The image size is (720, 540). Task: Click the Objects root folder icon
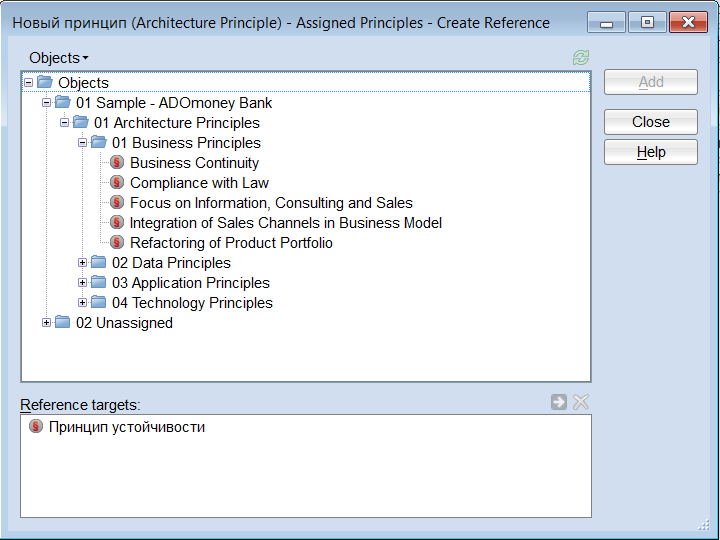click(x=45, y=82)
